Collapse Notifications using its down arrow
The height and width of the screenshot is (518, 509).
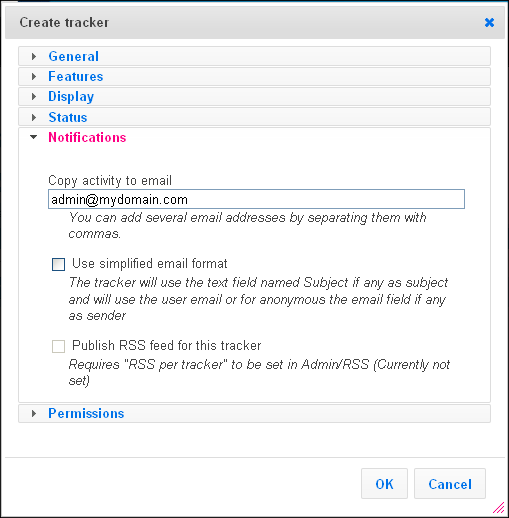tap(34, 137)
